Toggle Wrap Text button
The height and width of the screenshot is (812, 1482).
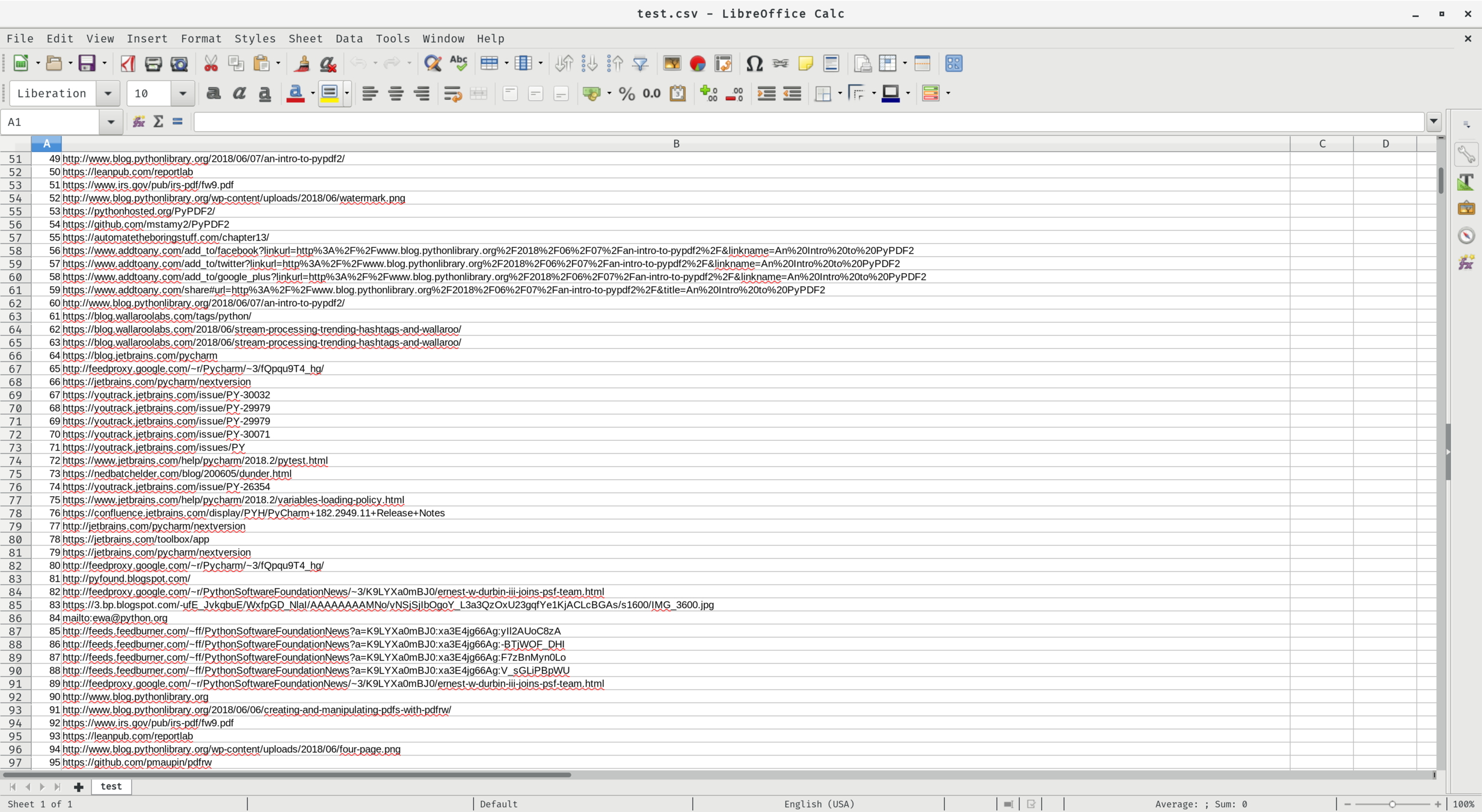452,93
